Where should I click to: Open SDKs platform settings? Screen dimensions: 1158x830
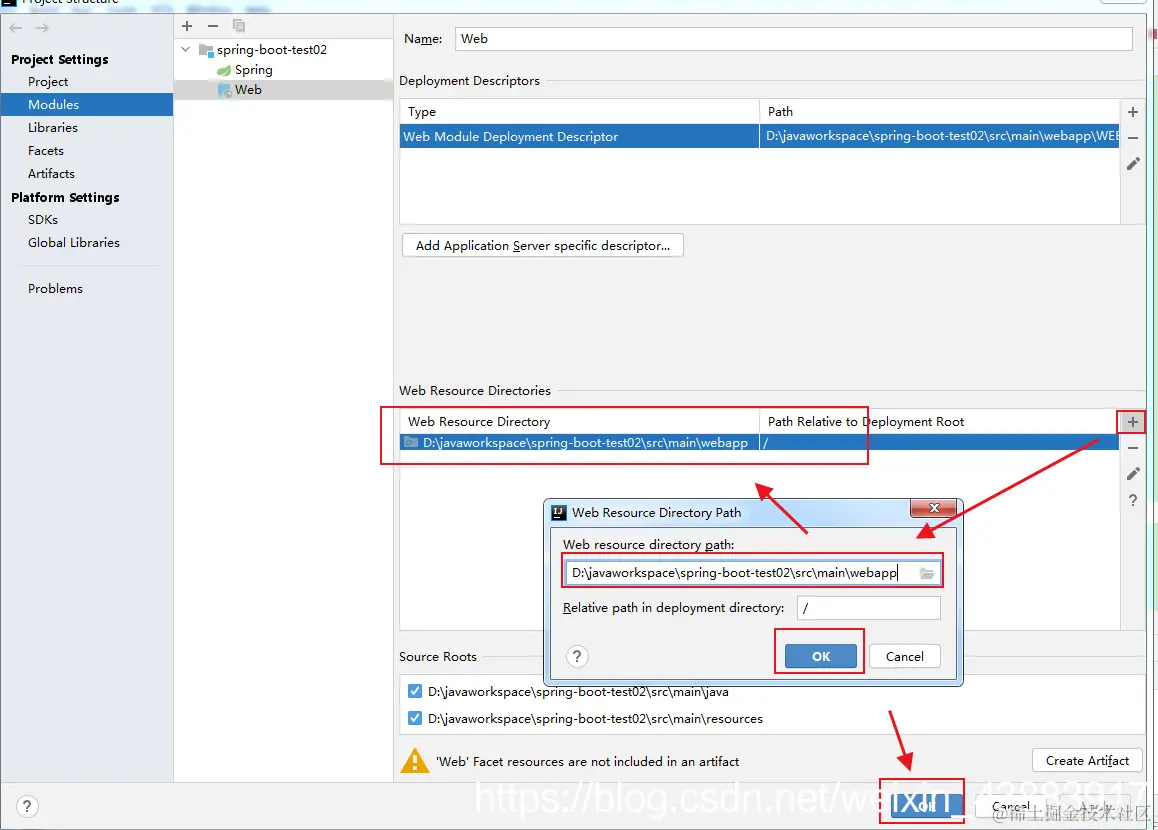[x=43, y=219]
